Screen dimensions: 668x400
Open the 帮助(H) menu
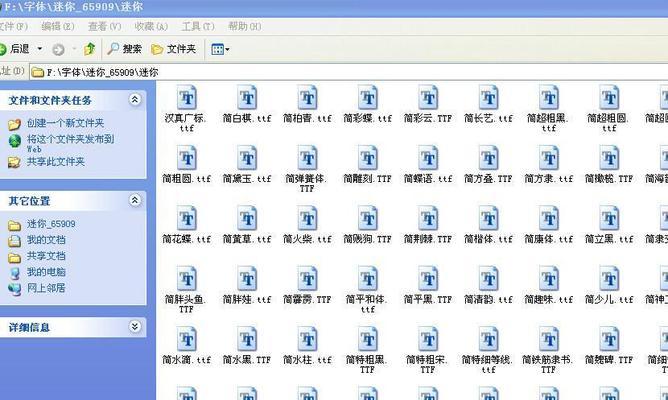[x=245, y=26]
